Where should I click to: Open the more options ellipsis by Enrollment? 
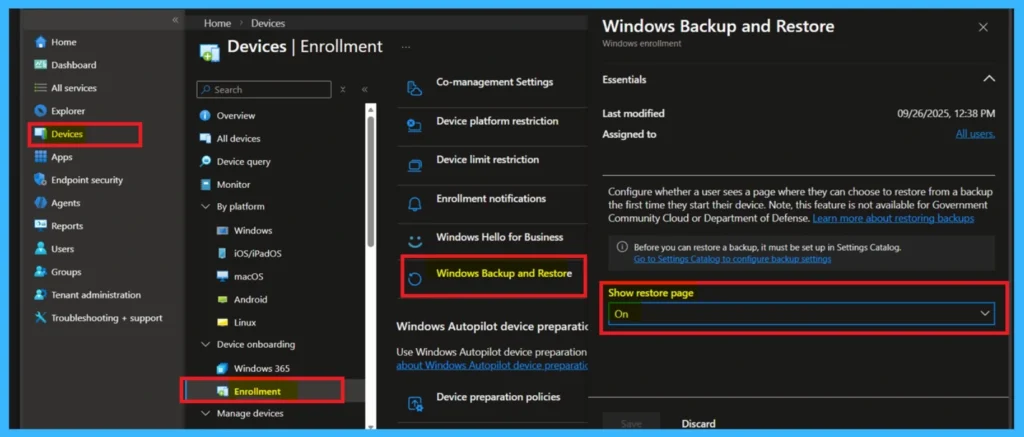406,47
